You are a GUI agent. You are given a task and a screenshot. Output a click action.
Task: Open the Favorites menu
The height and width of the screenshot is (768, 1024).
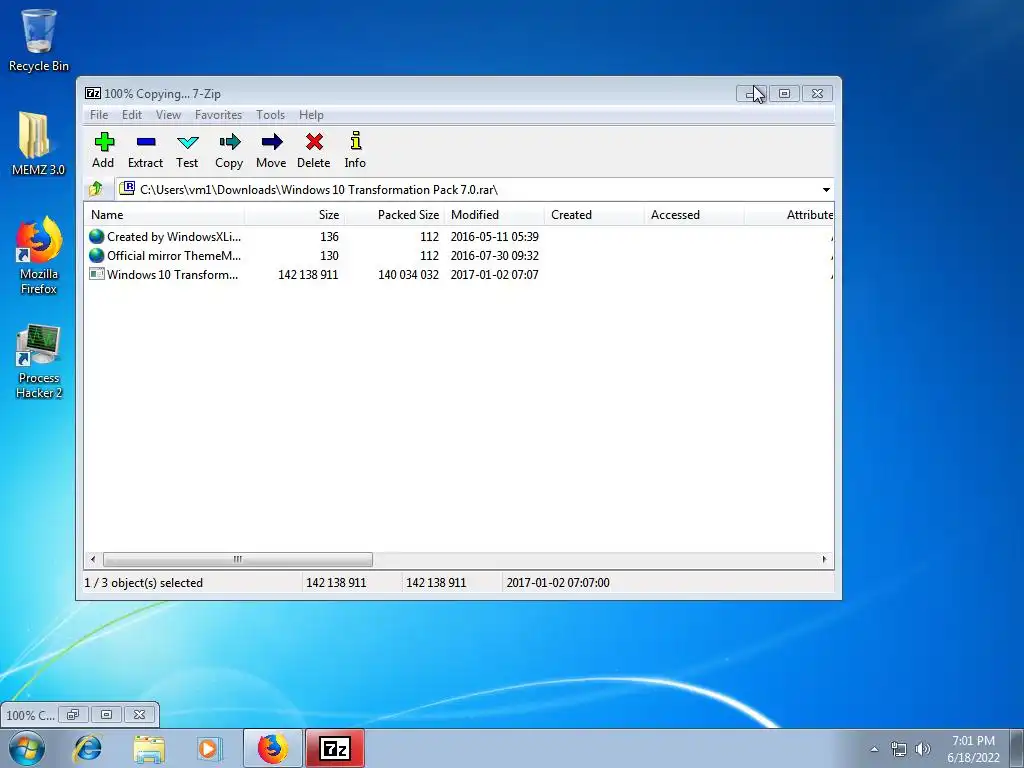pyautogui.click(x=218, y=115)
